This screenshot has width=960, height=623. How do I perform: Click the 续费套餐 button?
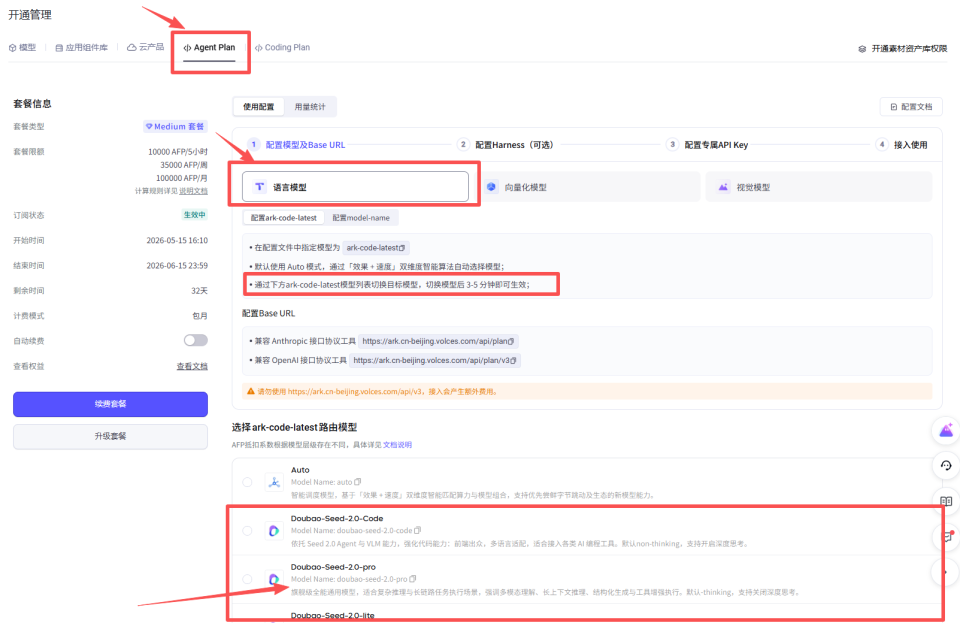pyautogui.click(x=110, y=404)
